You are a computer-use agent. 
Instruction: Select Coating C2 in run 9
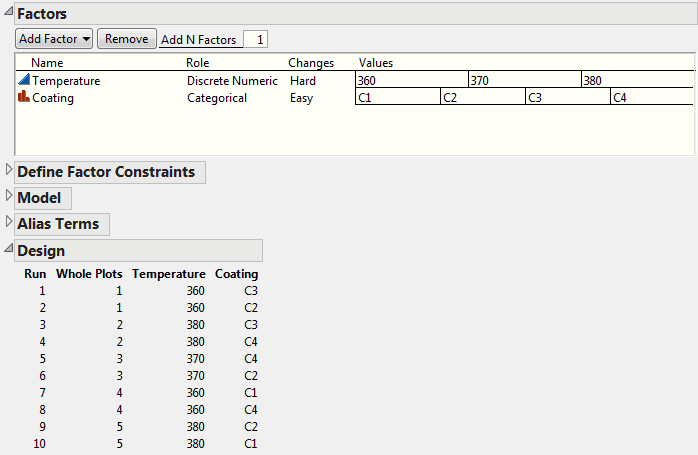[x=251, y=427]
